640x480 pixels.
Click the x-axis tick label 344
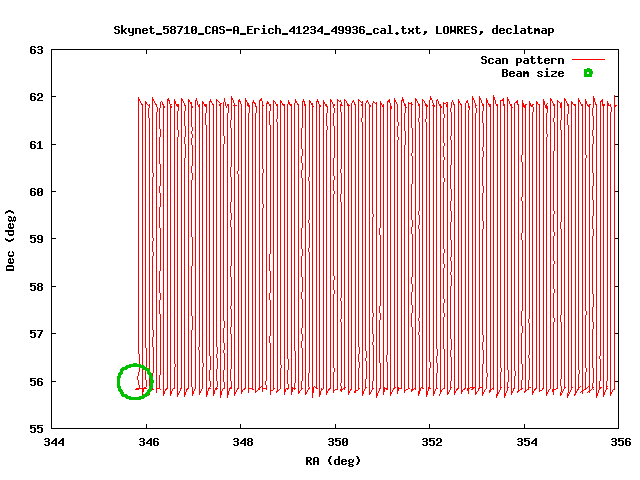54,442
